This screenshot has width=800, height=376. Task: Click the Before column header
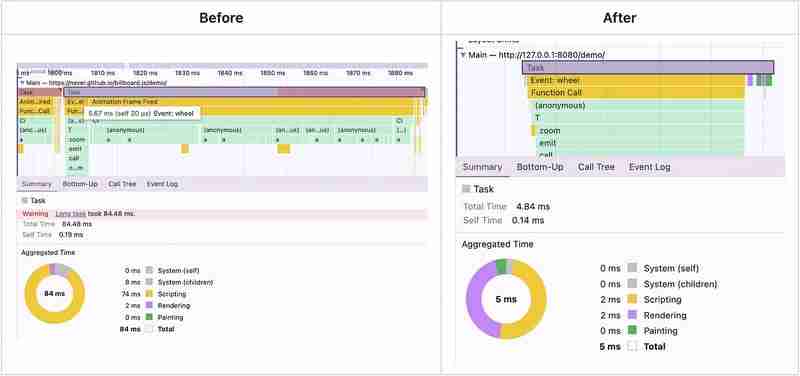coord(221,18)
